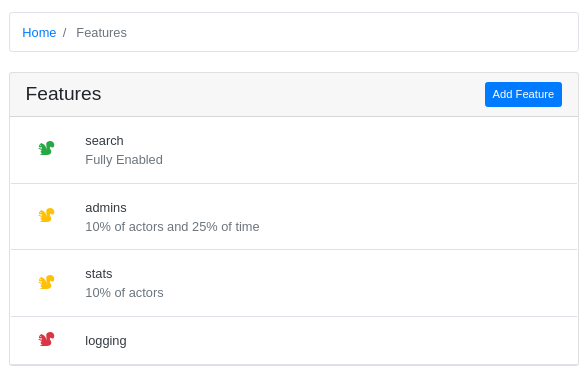Open the search feature
This screenshot has width=588, height=375.
tap(104, 141)
